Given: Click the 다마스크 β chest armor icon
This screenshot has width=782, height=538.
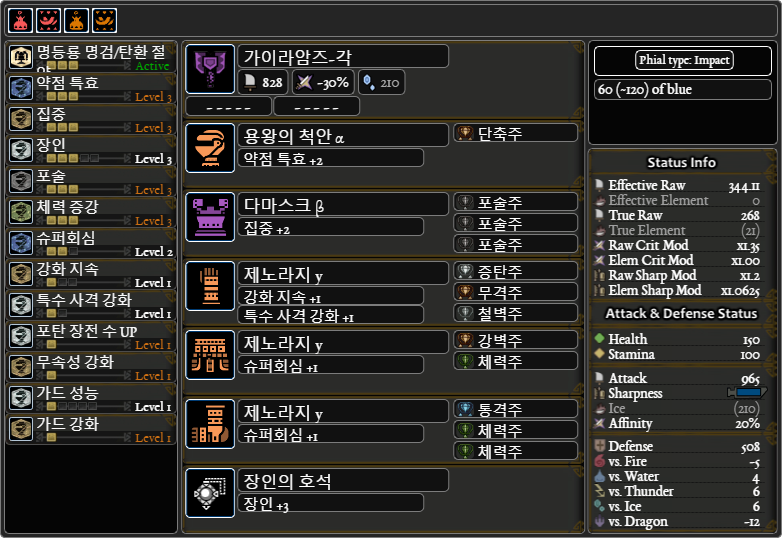Looking at the screenshot, I should point(210,217).
